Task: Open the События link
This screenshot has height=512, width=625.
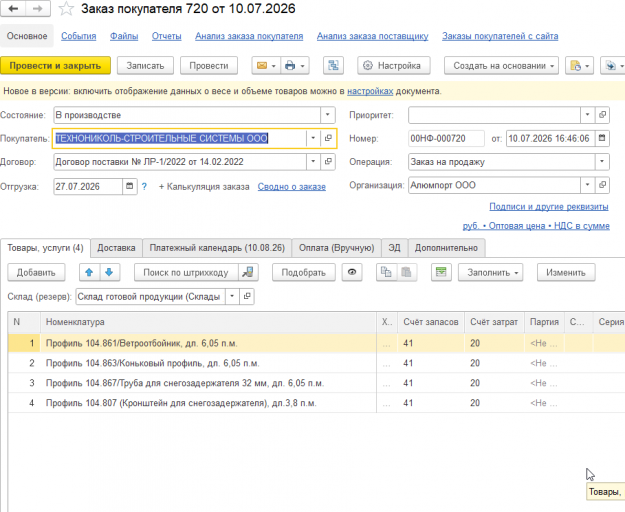Action: click(x=79, y=36)
